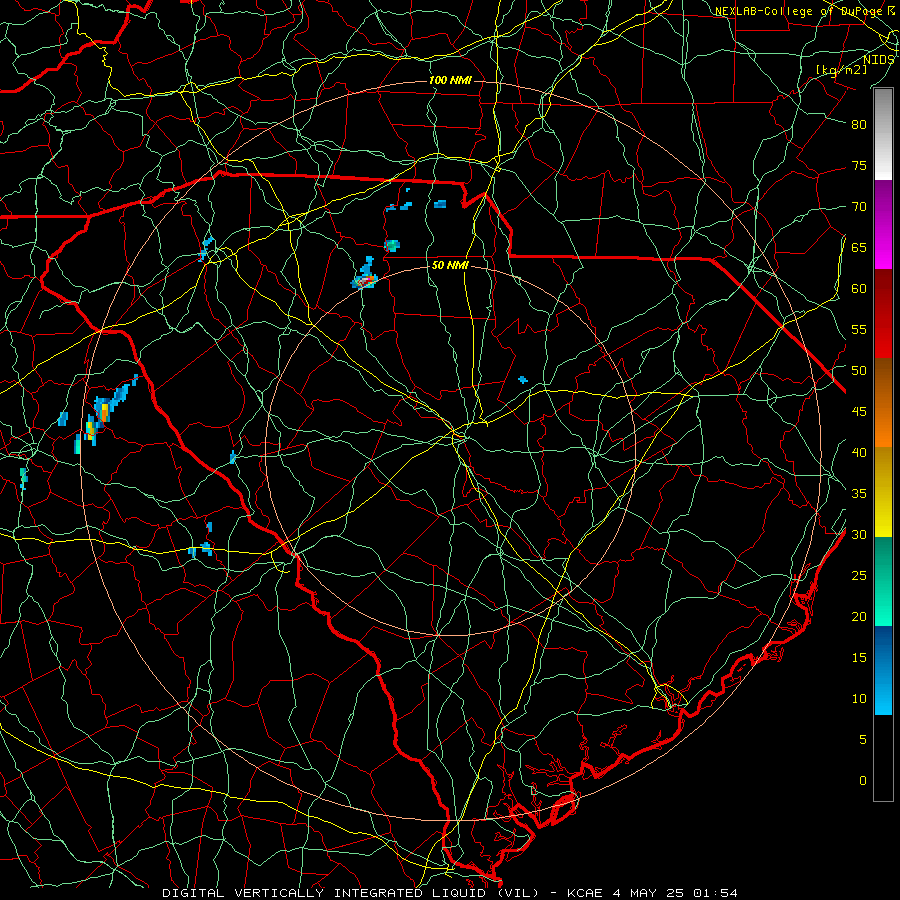Click the legend value "75"
This screenshot has width=900, height=900.
point(859,165)
